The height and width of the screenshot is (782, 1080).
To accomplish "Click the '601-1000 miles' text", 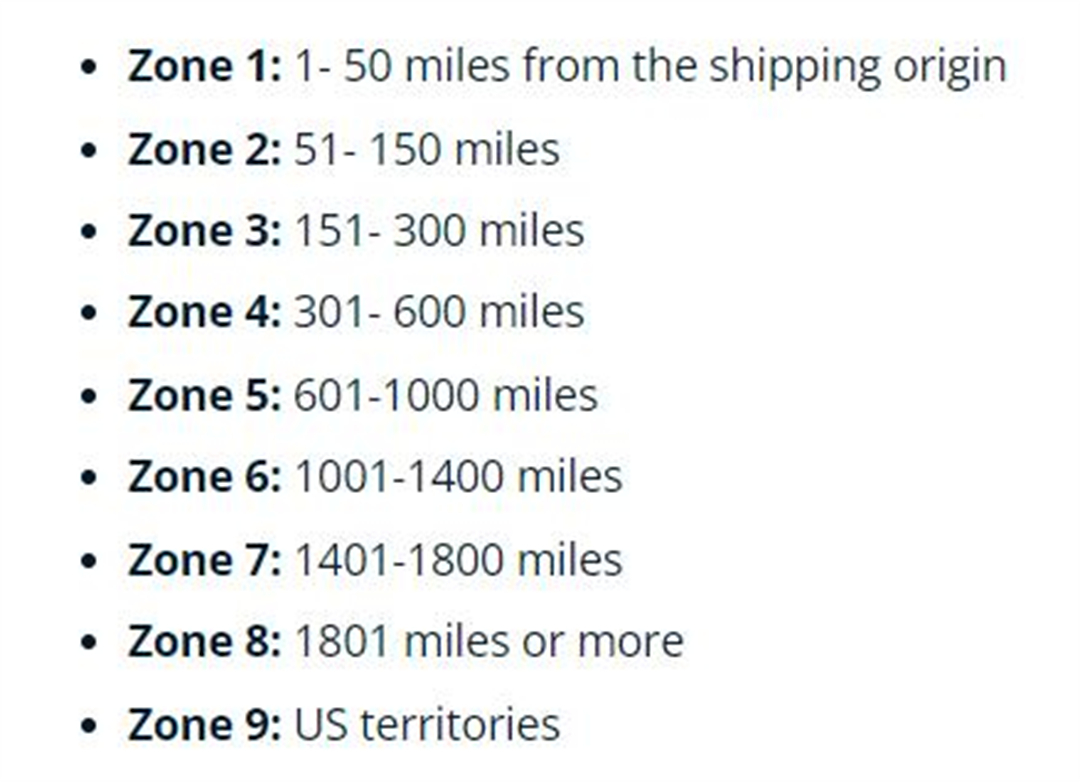I will tap(446, 395).
